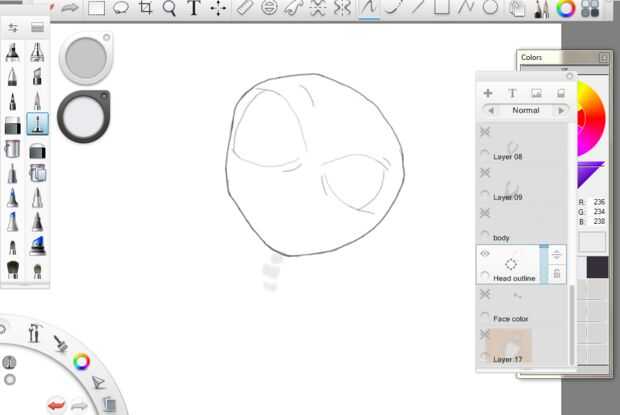Select the wide fan paintbrush
620x415 pixels.
coord(13,270)
